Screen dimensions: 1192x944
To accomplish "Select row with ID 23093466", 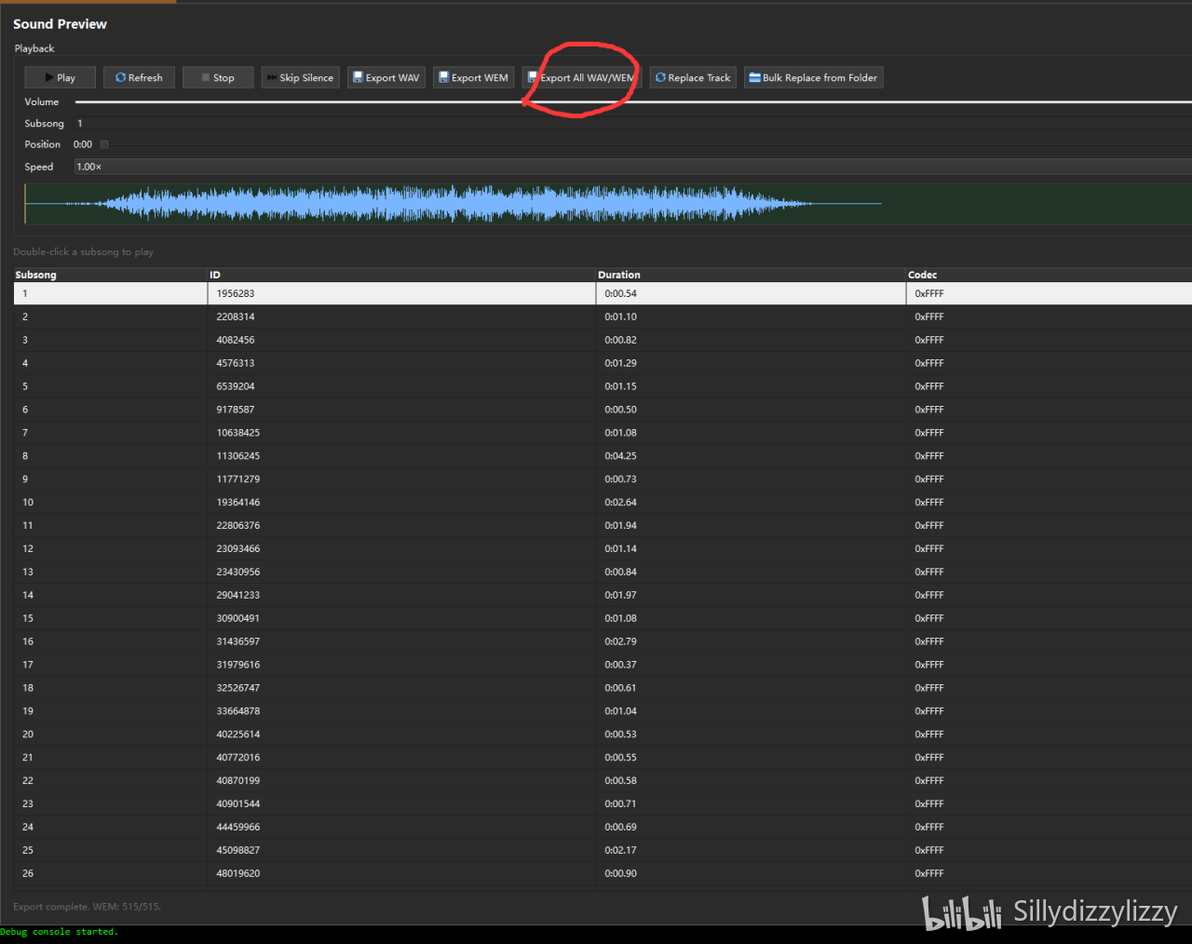I will coord(603,549).
